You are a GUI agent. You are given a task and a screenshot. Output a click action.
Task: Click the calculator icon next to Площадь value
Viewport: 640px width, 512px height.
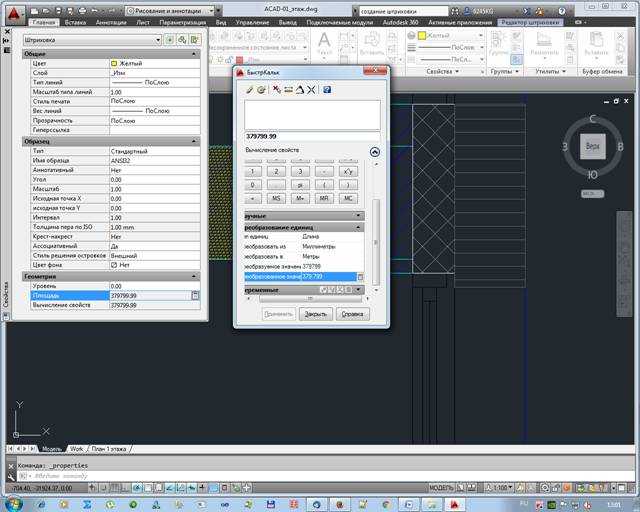tap(195, 296)
